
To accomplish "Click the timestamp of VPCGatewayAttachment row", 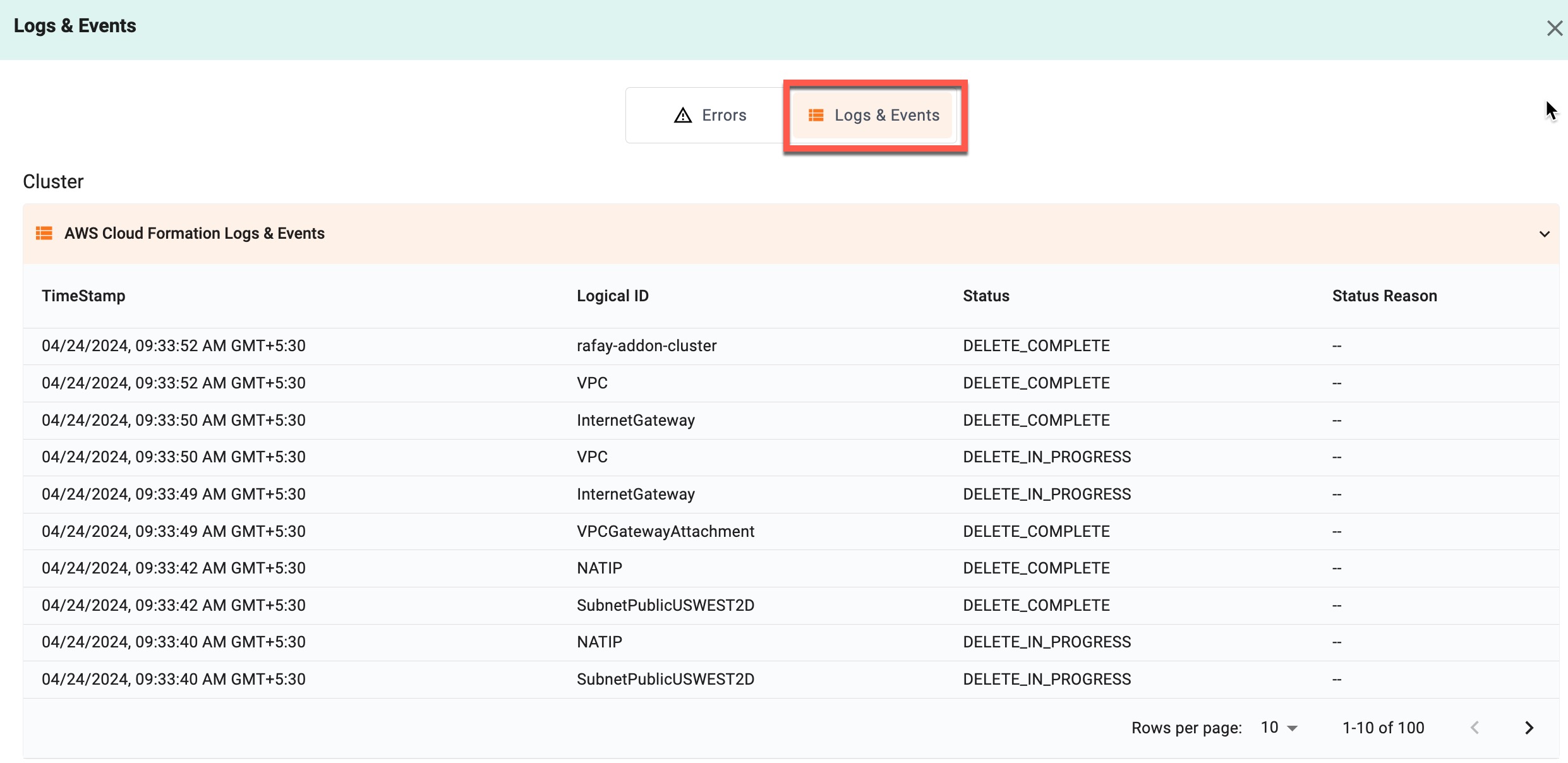I will point(174,531).
